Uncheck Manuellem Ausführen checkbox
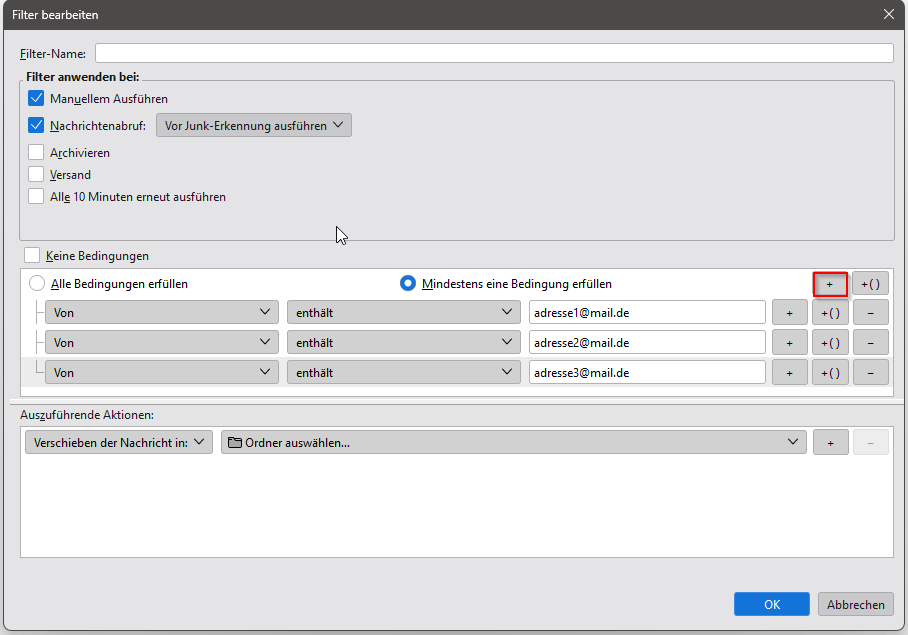Image resolution: width=908 pixels, height=635 pixels. (37, 99)
